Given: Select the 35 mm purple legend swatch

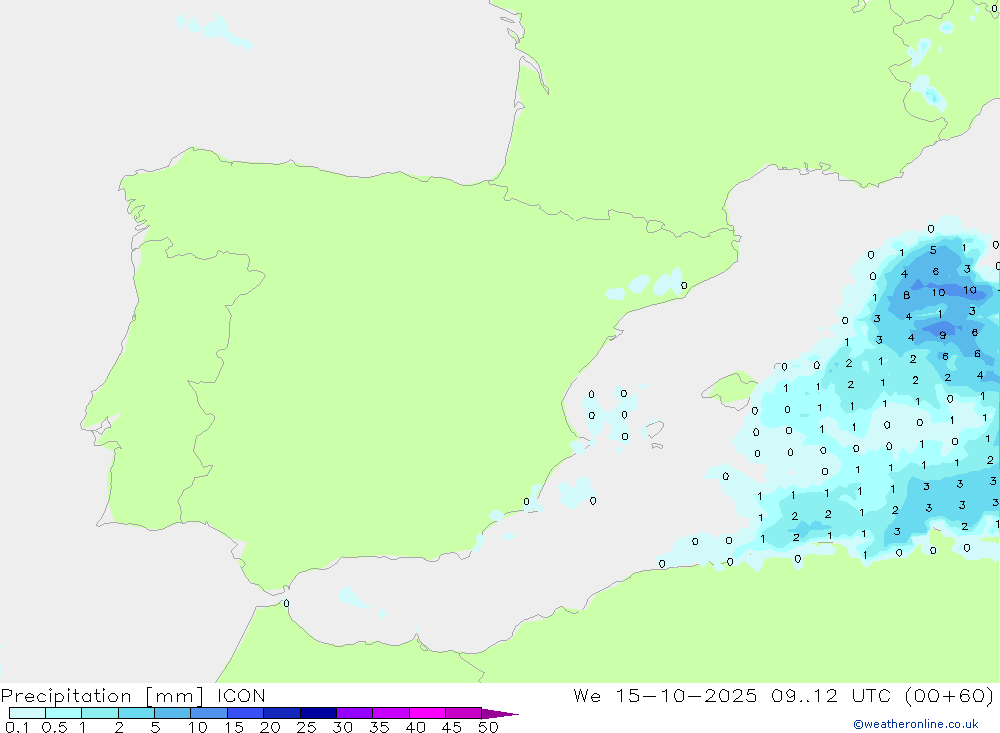Looking at the screenshot, I should 390,713.
